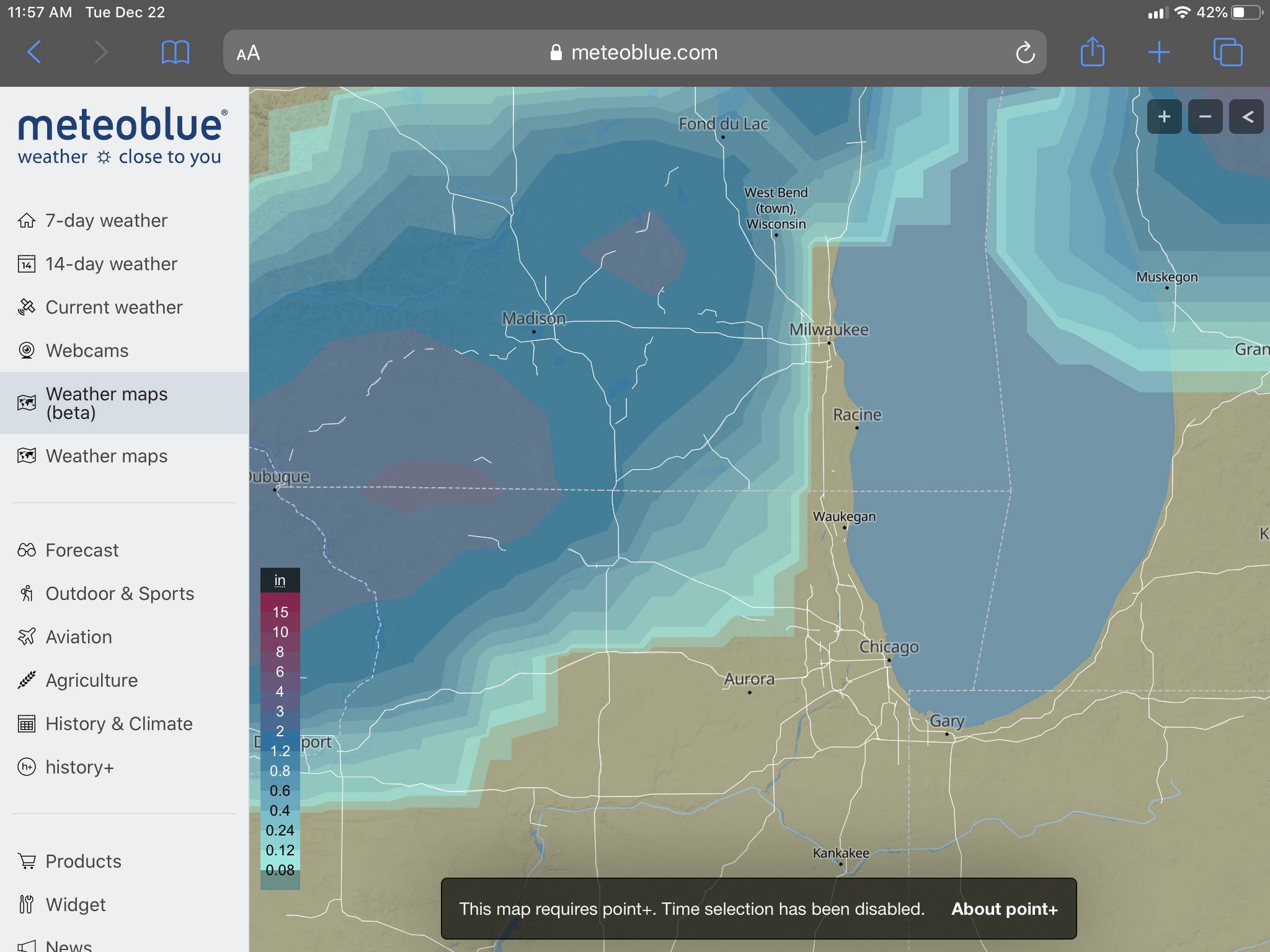This screenshot has width=1270, height=952.
Task: Zoom in with the map plus button
Action: [1164, 117]
